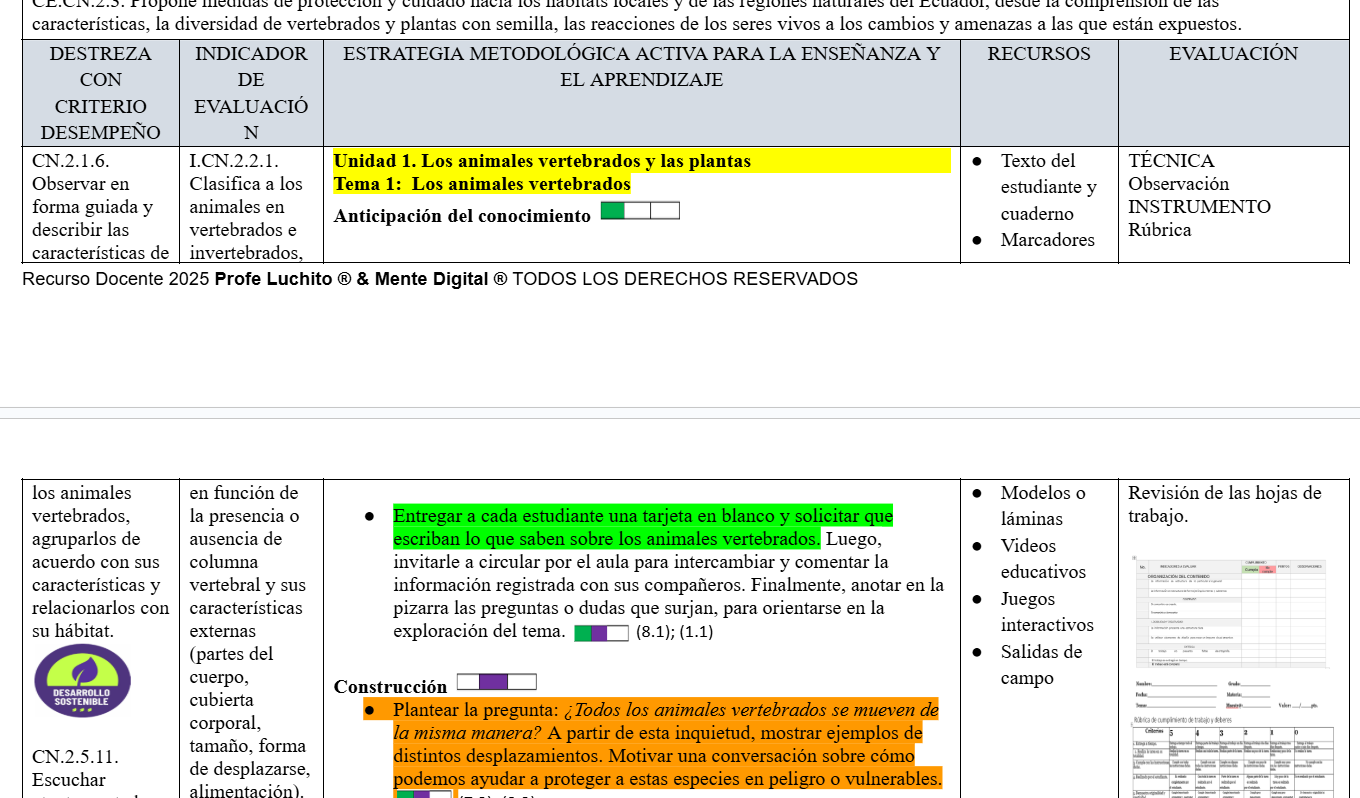Image resolution: width=1360 pixels, height=798 pixels.
Task: Click the yellow 'Unidad 1. Los animales vertebrados' line
Action: click(x=542, y=161)
